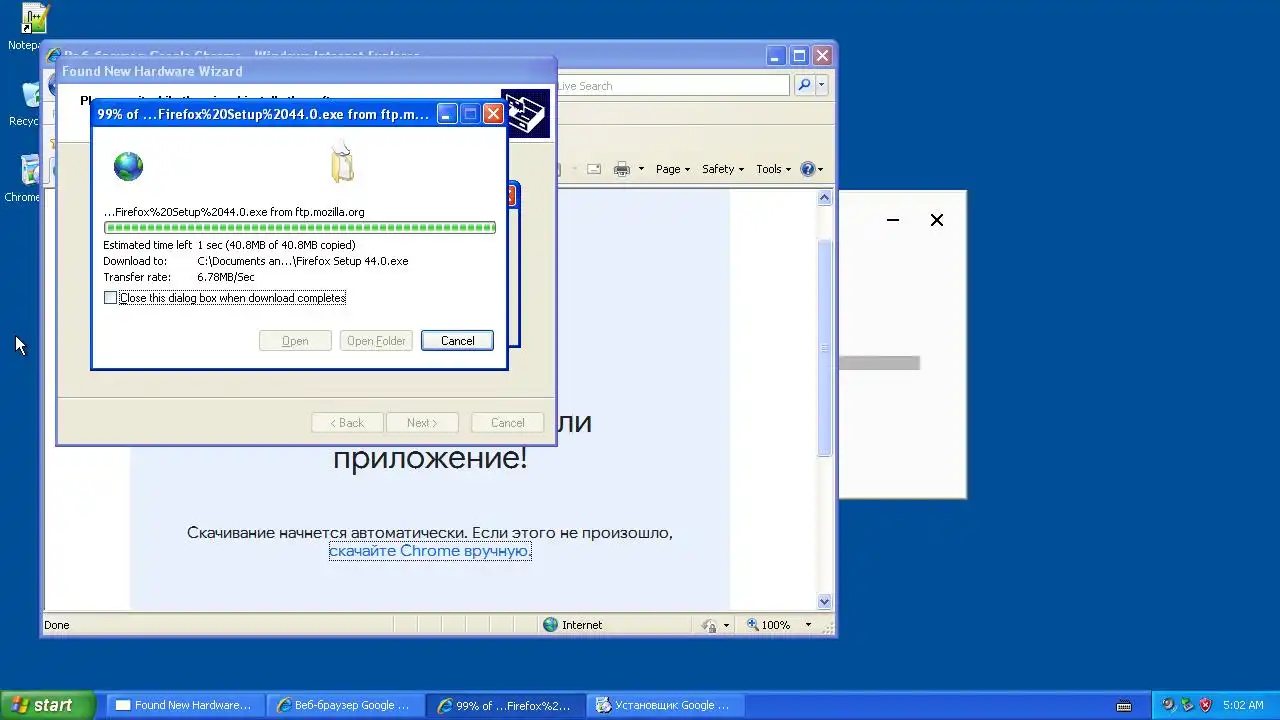
Task: Click the 'C:\Documents an...\Firefox Setup 44.0.exe' path
Action: tap(303, 261)
